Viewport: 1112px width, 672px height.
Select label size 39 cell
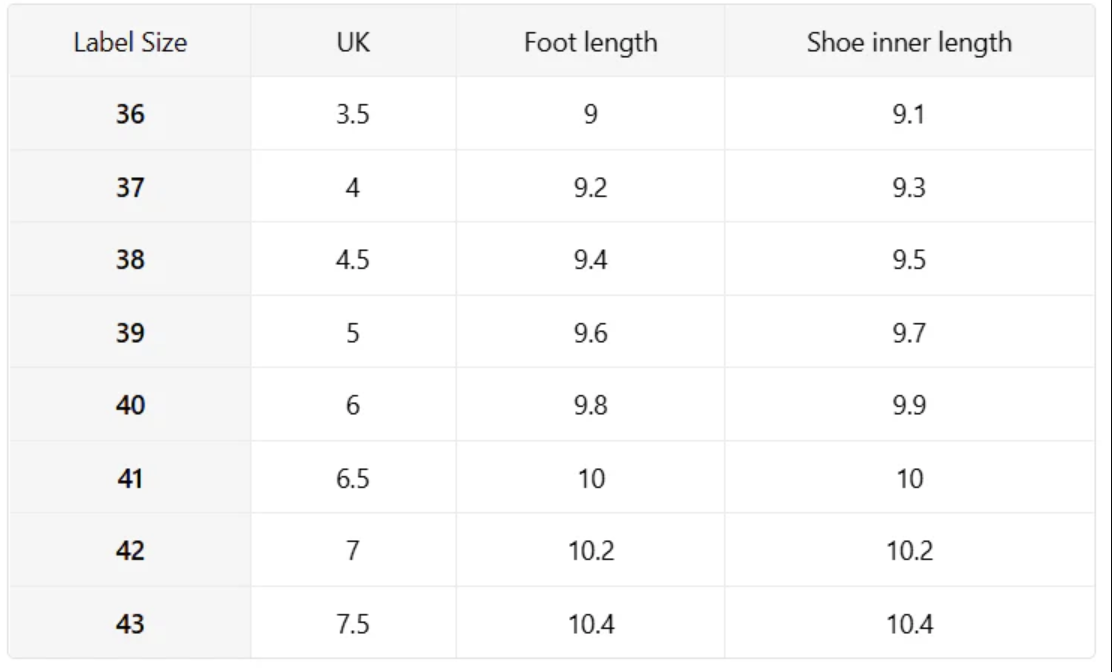pos(130,333)
